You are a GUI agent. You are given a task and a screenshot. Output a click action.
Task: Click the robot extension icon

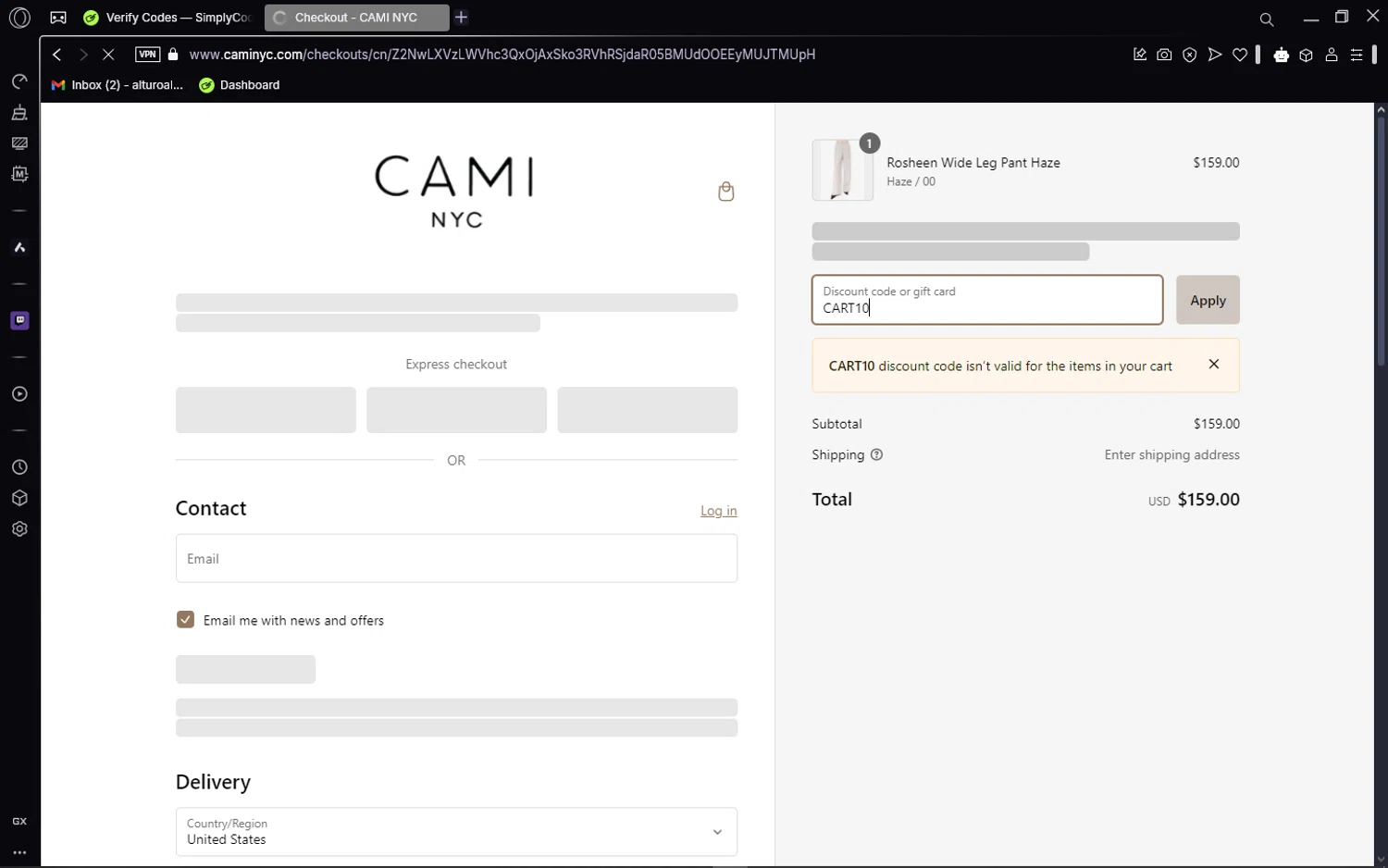[1282, 55]
